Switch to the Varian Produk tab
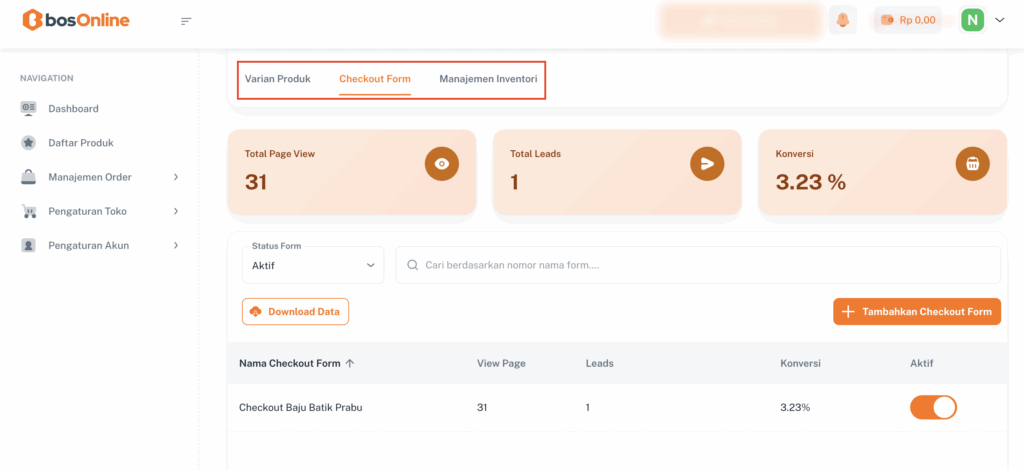Screen dimensions: 1024x470 [x=278, y=78]
